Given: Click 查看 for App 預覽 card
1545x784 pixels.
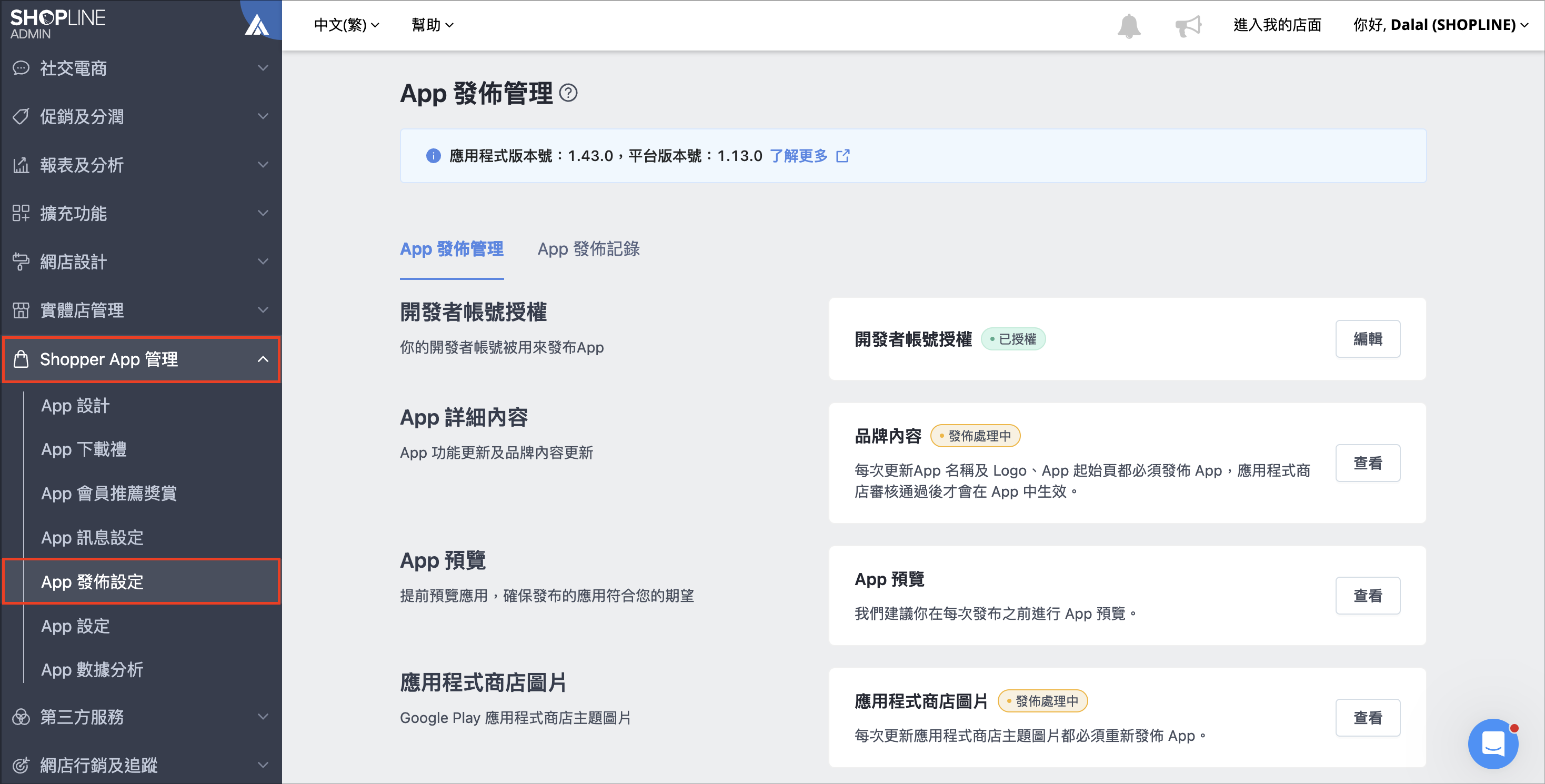Looking at the screenshot, I should (x=1368, y=596).
